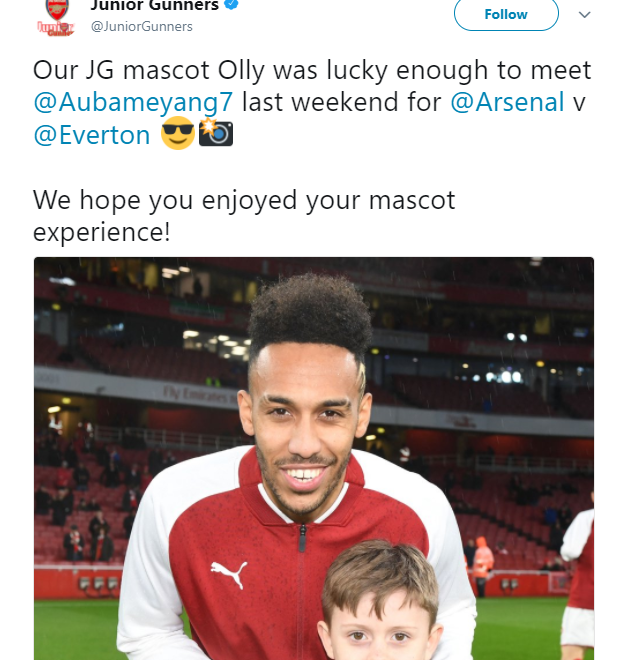Open the @Everton mention link

click(x=92, y=135)
